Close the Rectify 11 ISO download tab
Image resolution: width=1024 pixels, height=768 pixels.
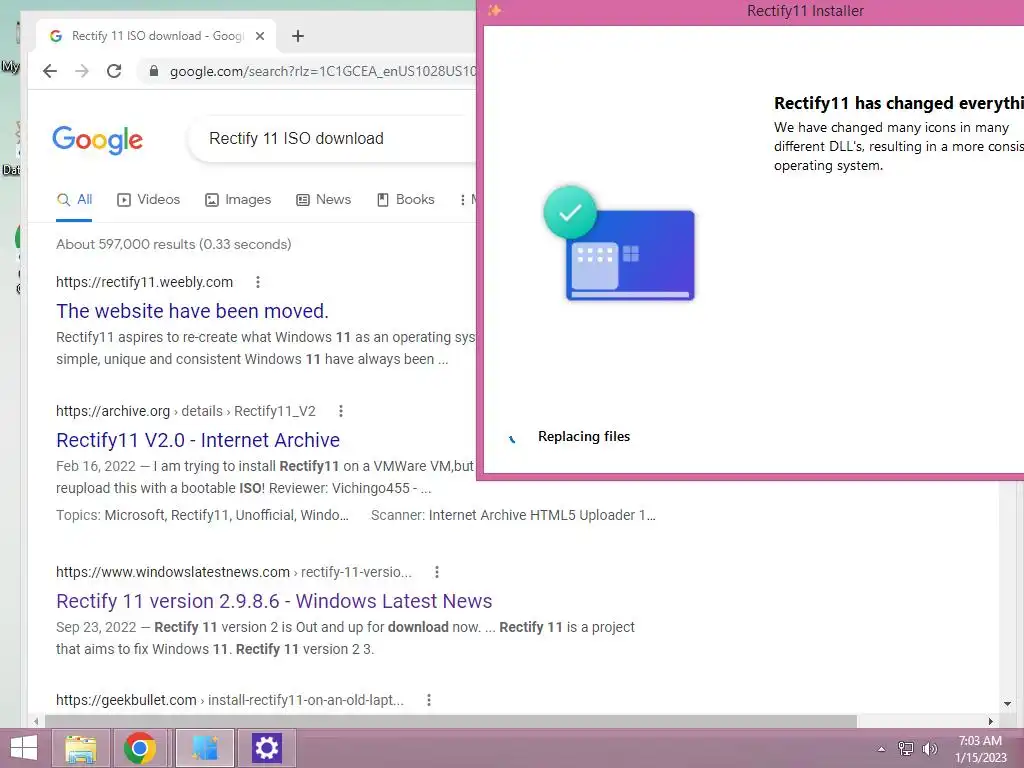tap(260, 36)
